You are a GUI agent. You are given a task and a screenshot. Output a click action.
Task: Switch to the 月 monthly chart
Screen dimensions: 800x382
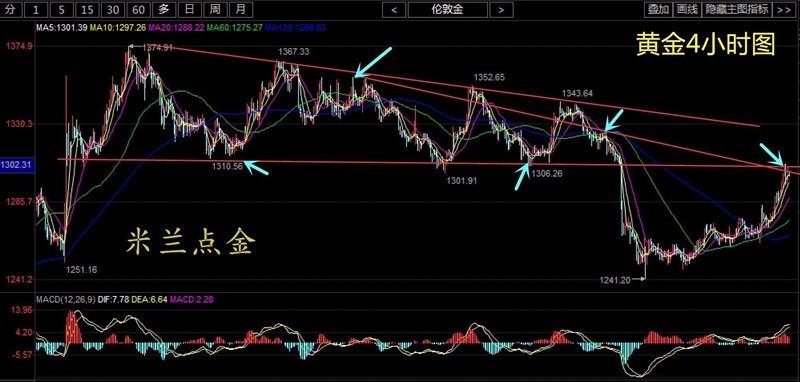[240, 9]
